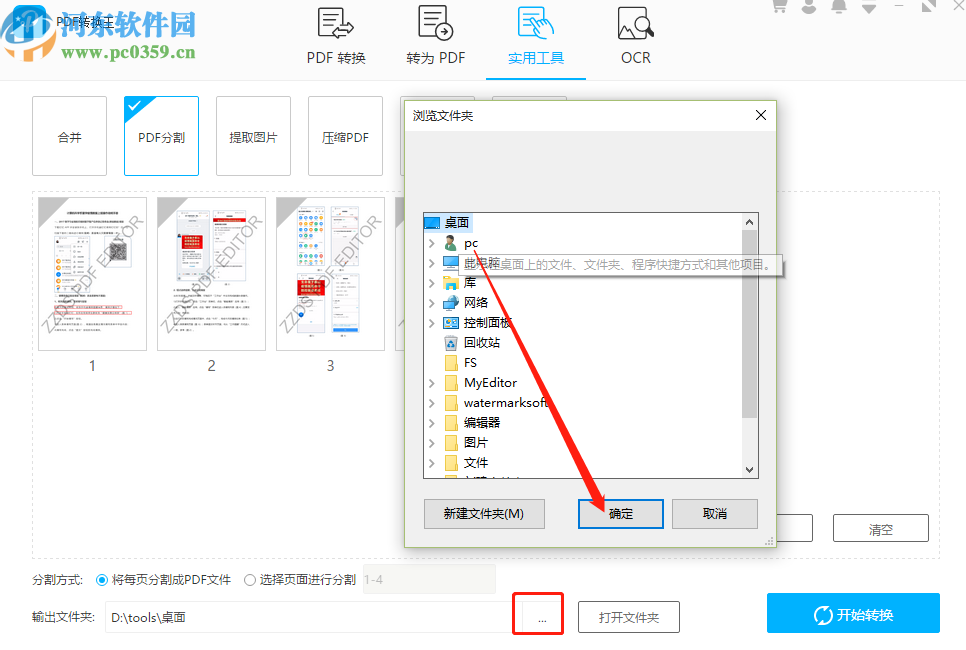The image size is (966, 650).
Task: Click the 网络 globe icon
Action: pyautogui.click(x=451, y=303)
